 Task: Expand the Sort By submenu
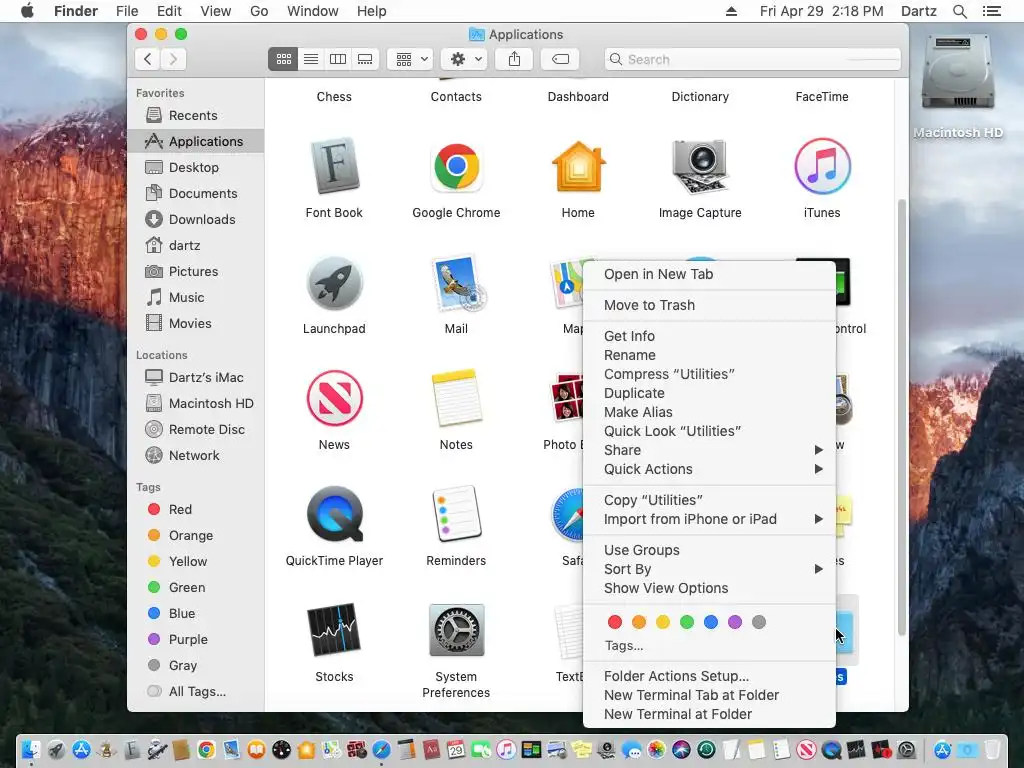tap(709, 569)
